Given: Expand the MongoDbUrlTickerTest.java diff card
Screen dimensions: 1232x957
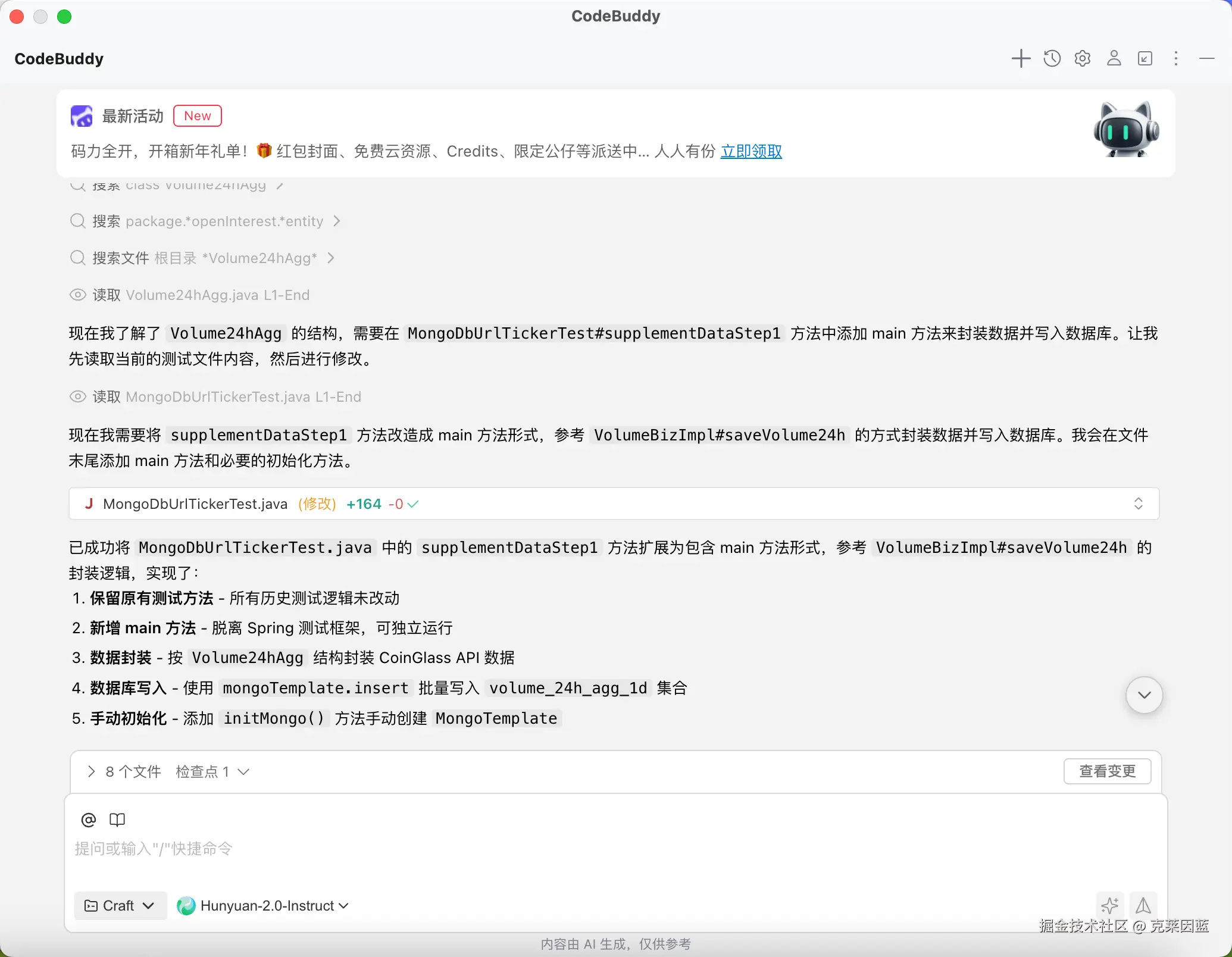Looking at the screenshot, I should [1138, 503].
